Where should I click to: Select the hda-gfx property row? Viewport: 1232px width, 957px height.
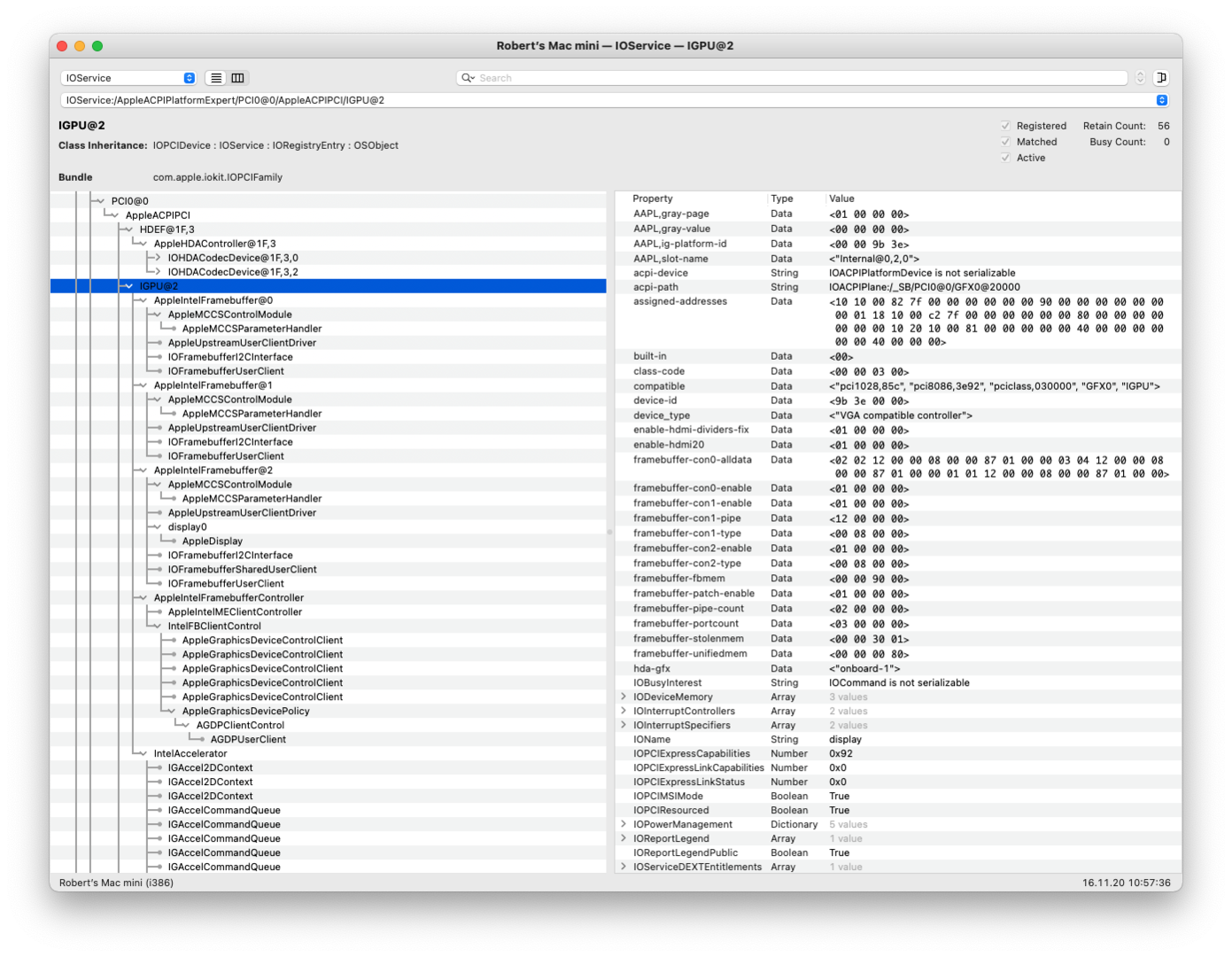(898, 669)
